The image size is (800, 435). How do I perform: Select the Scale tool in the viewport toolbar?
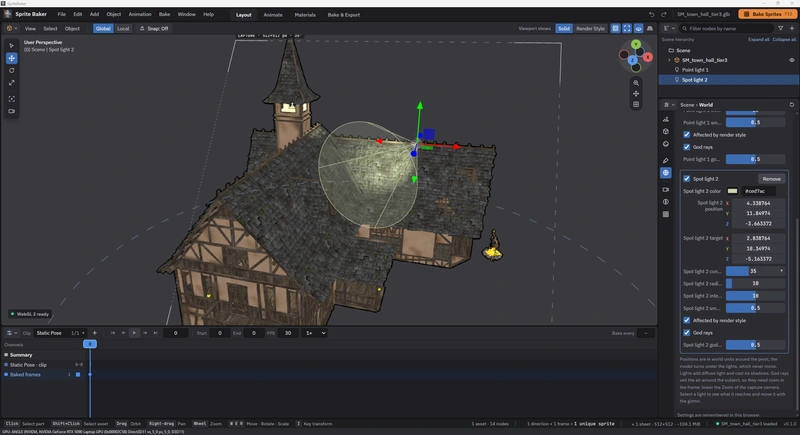pos(11,83)
